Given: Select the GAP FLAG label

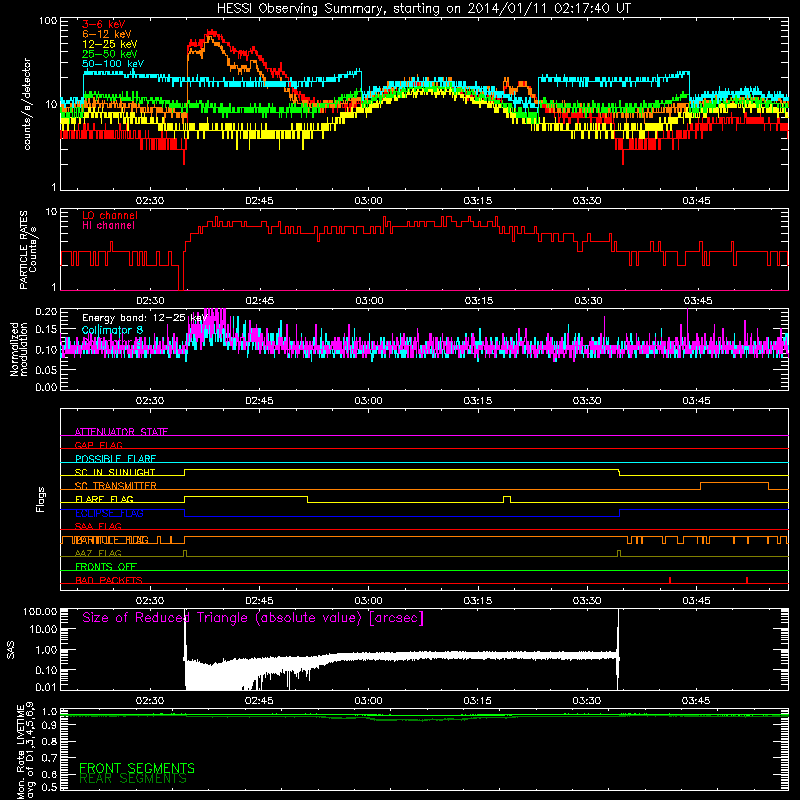Looking at the screenshot, I should pyautogui.click(x=98, y=445).
